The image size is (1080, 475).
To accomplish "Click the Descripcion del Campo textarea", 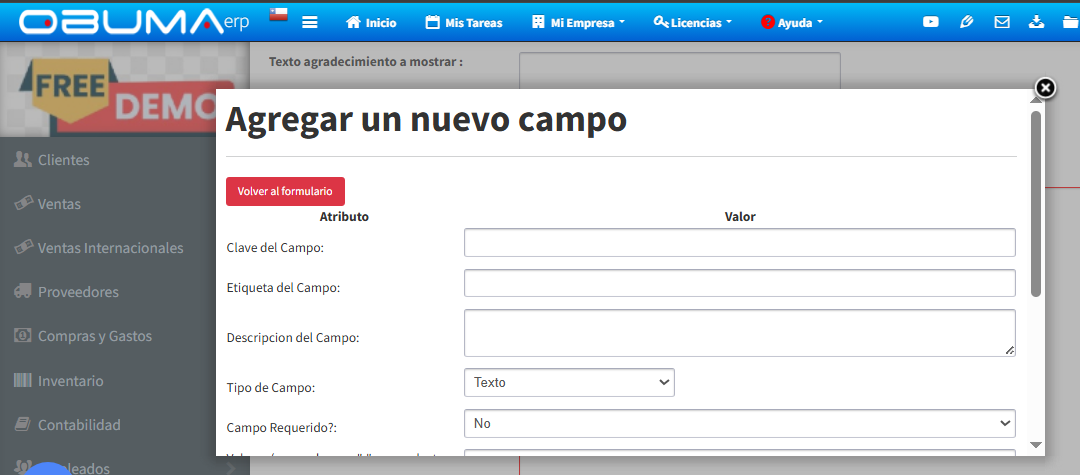I will 740,333.
